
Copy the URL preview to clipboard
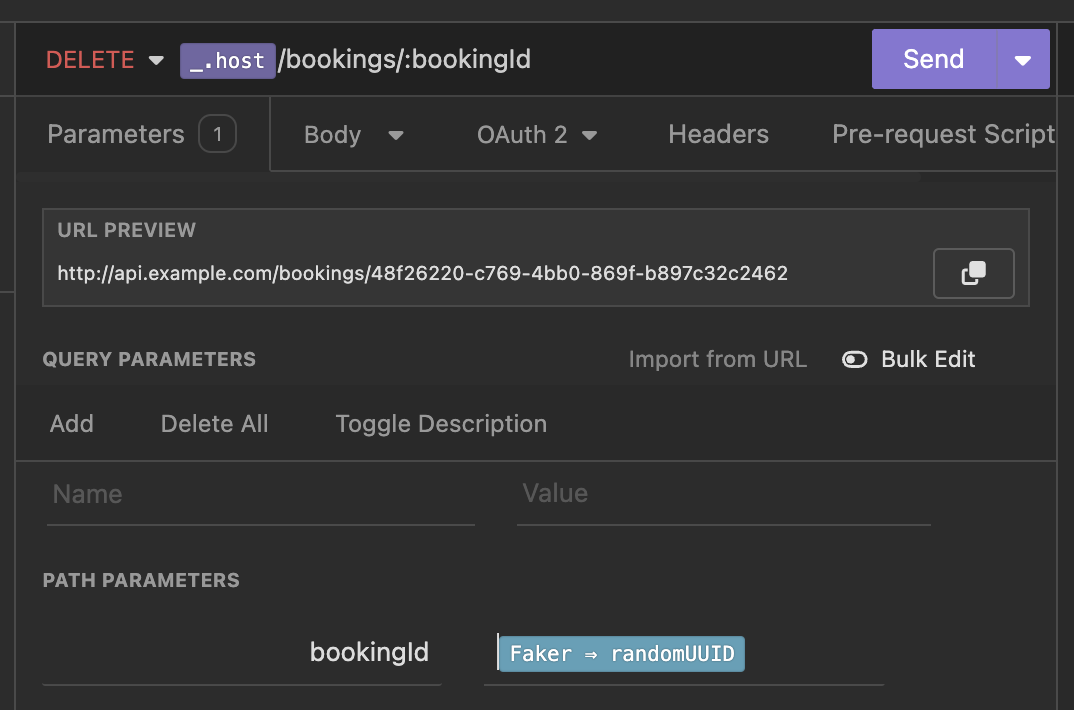pyautogui.click(x=973, y=273)
